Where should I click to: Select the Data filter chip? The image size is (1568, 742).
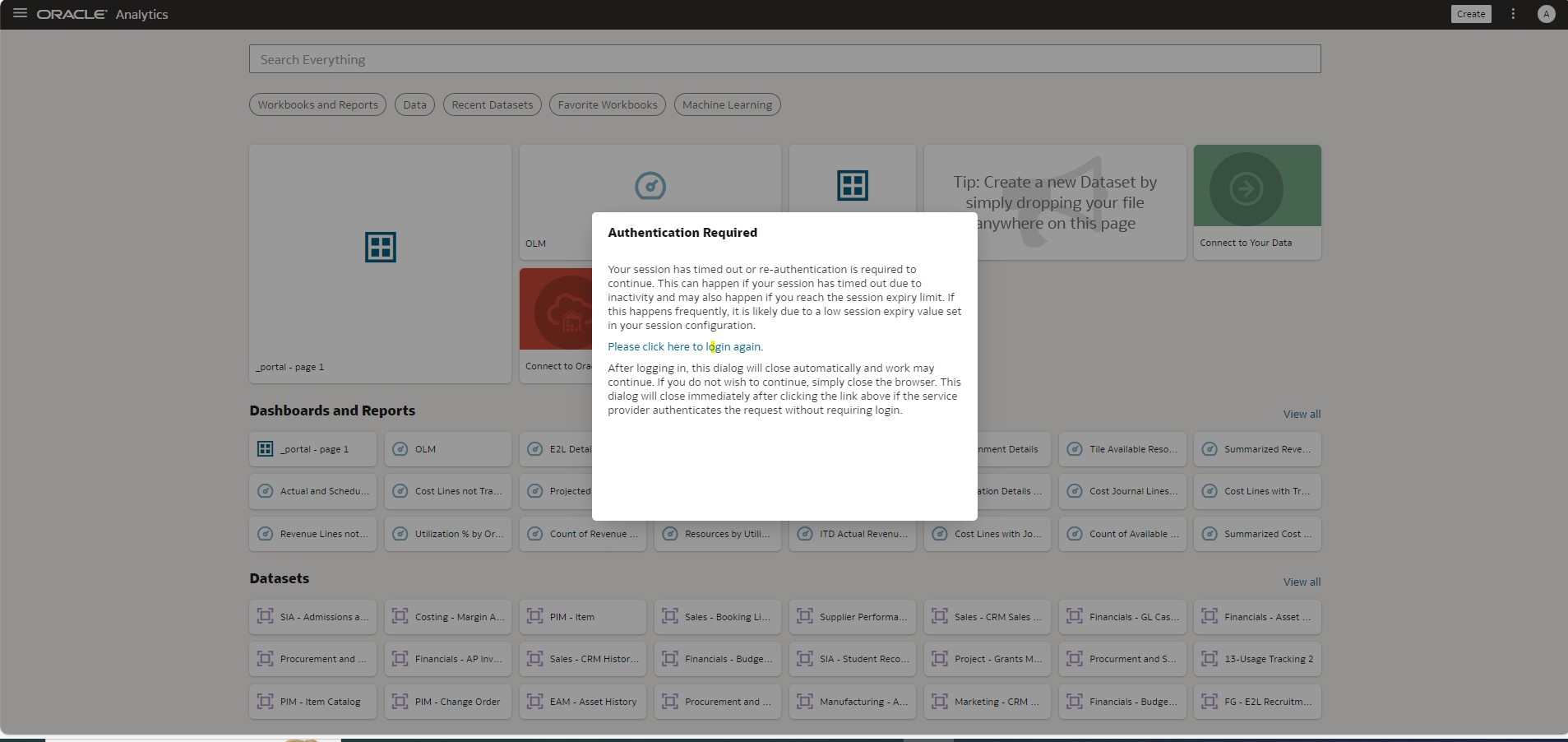[x=414, y=104]
